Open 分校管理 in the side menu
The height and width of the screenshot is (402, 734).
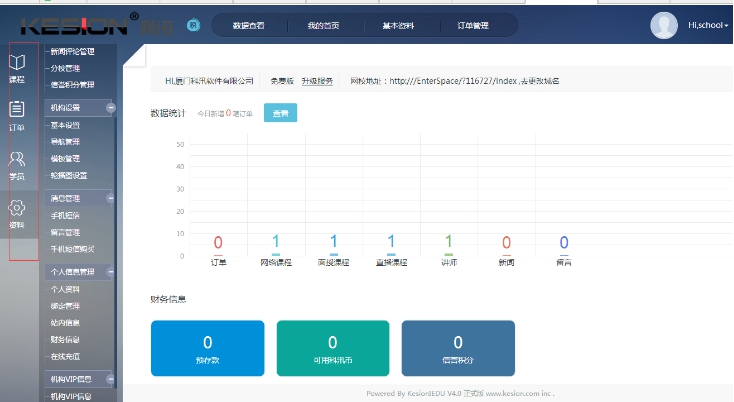66,68
